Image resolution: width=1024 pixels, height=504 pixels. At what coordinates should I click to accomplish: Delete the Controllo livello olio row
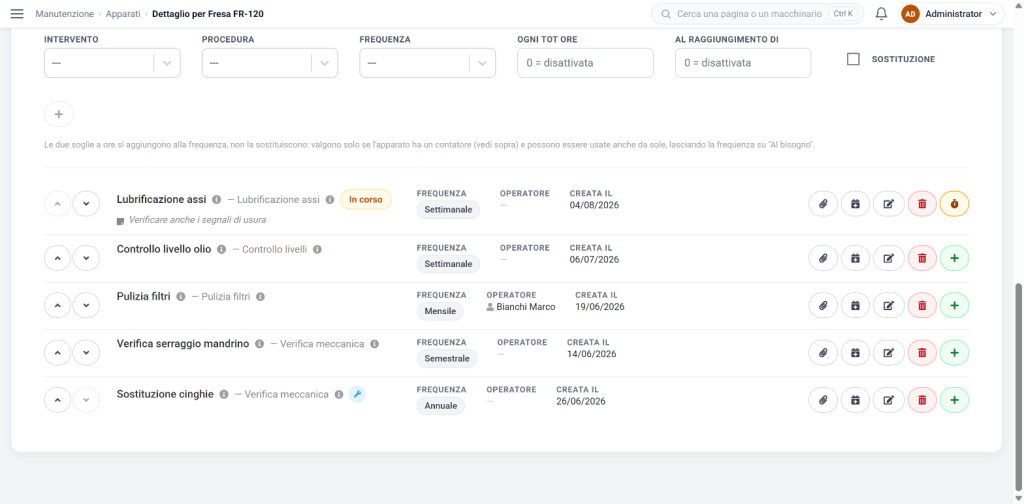point(922,259)
